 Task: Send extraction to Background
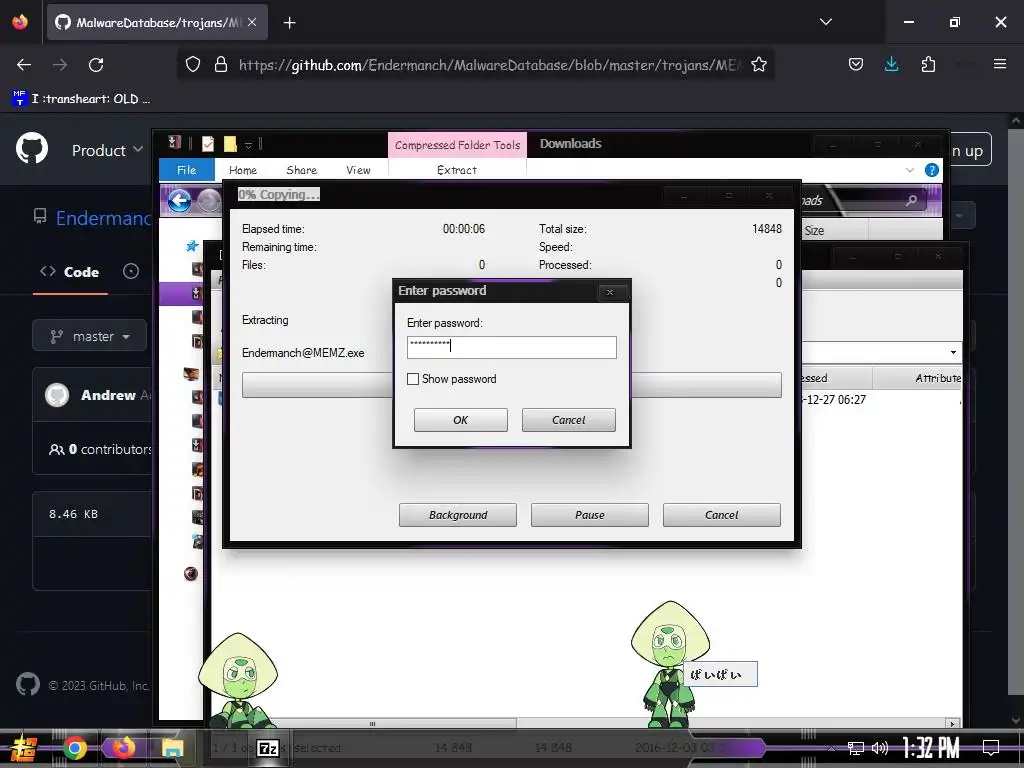pyautogui.click(x=458, y=515)
